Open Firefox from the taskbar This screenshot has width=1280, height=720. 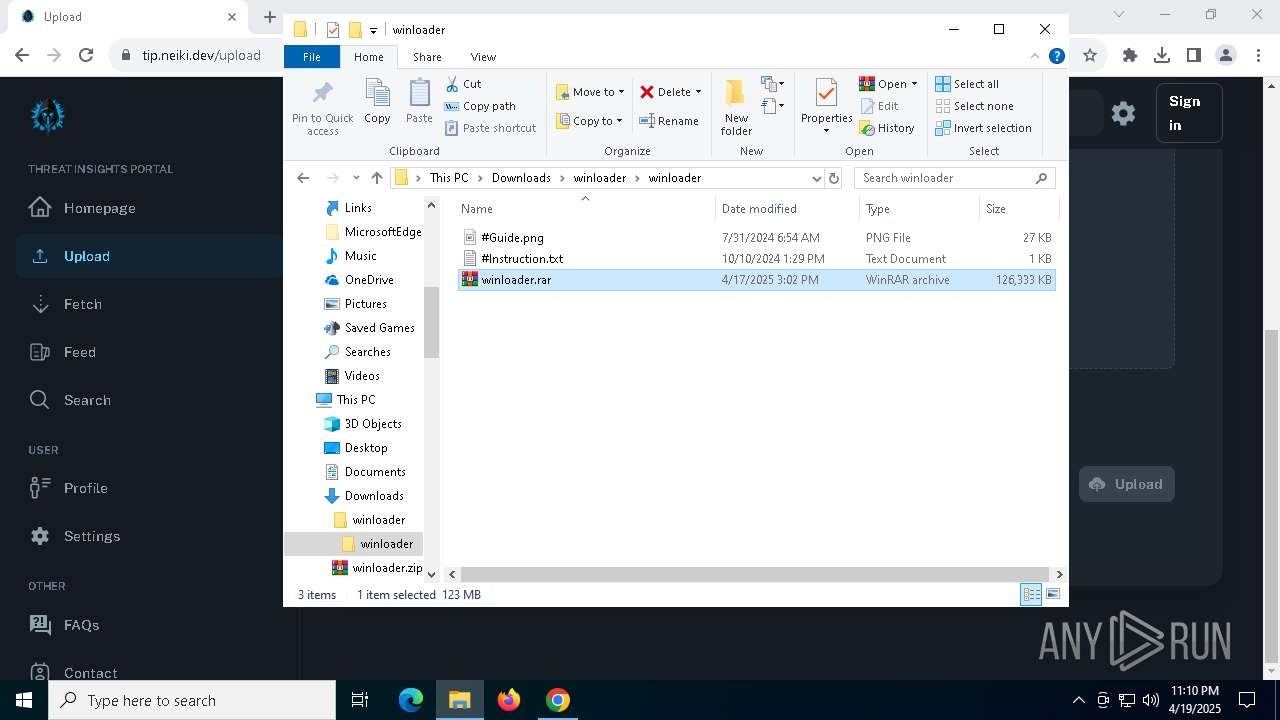[509, 700]
